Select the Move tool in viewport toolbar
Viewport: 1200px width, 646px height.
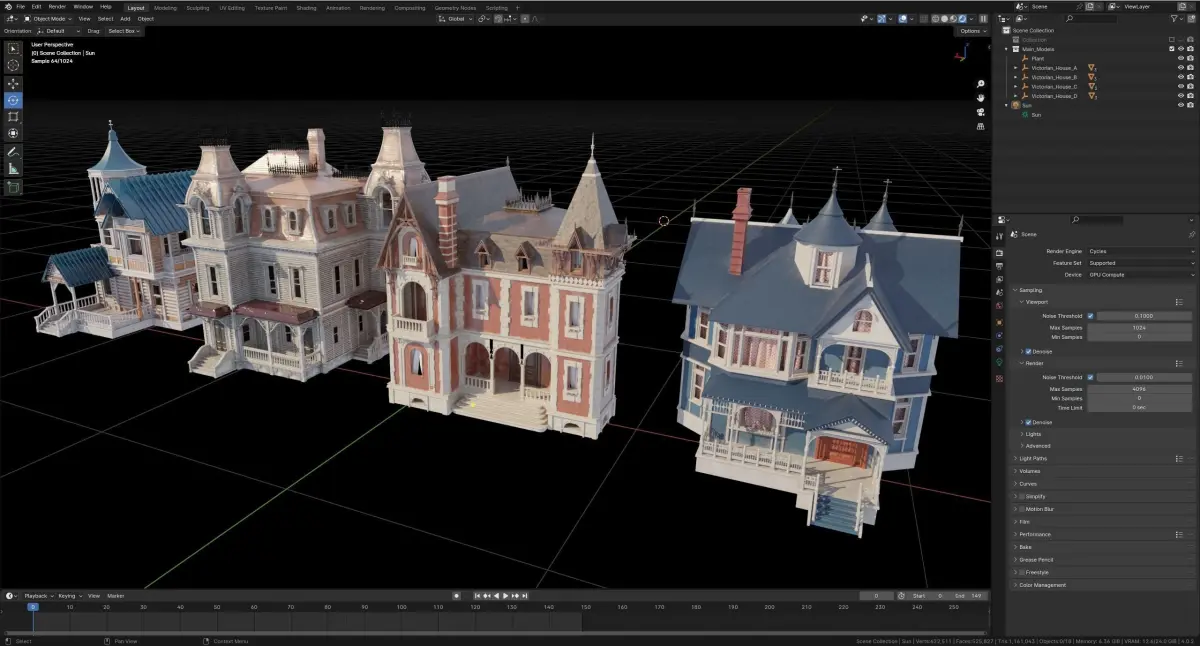click(x=13, y=83)
